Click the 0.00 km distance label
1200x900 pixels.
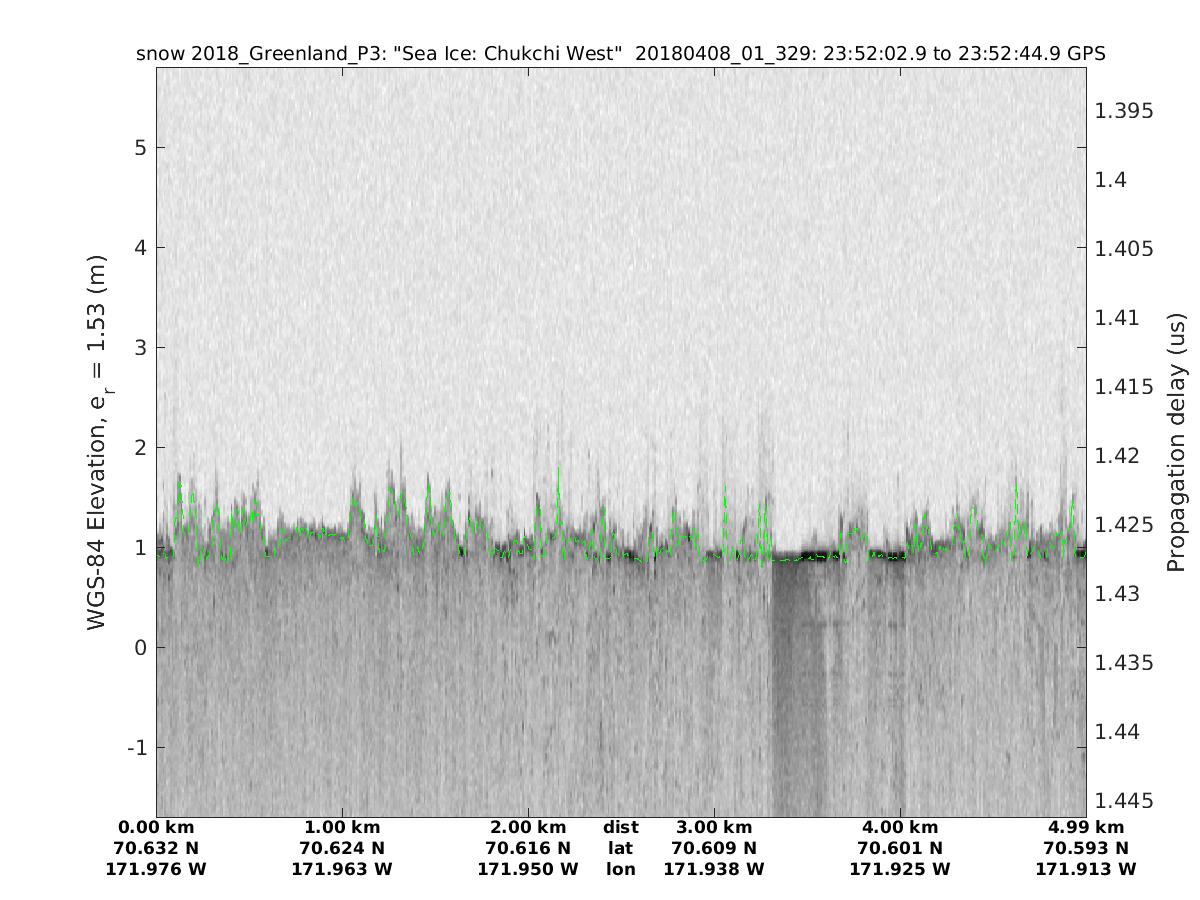[156, 828]
